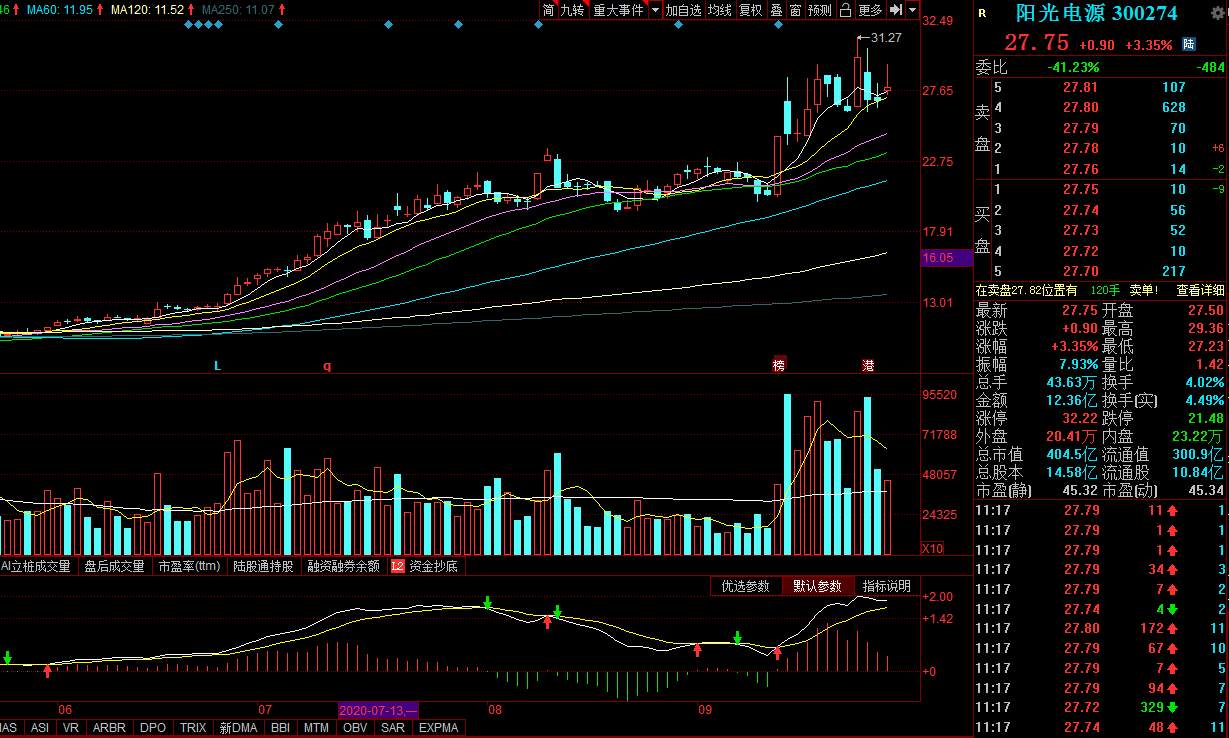Switch to 融资融券余额 tab
This screenshot has height=738, width=1229.
(x=344, y=566)
